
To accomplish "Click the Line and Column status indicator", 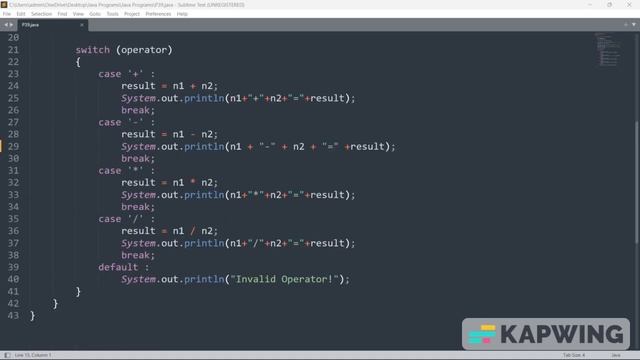I will pos(33,355).
